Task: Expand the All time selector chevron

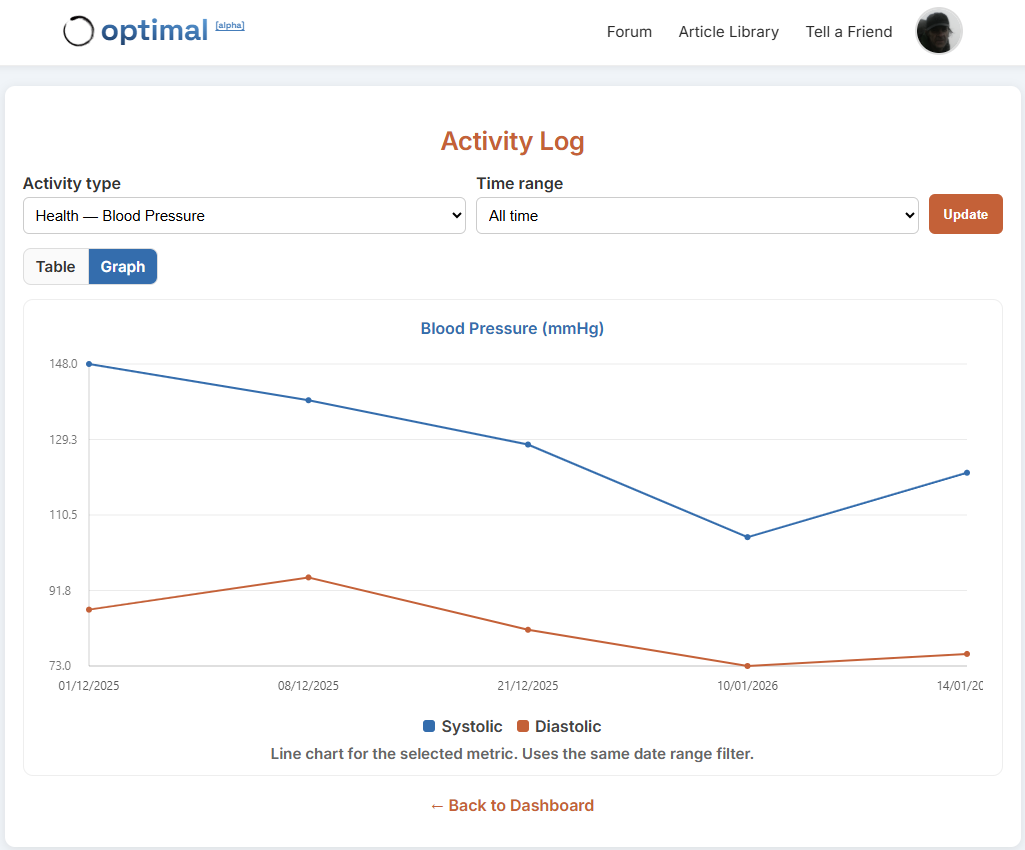Action: click(908, 215)
